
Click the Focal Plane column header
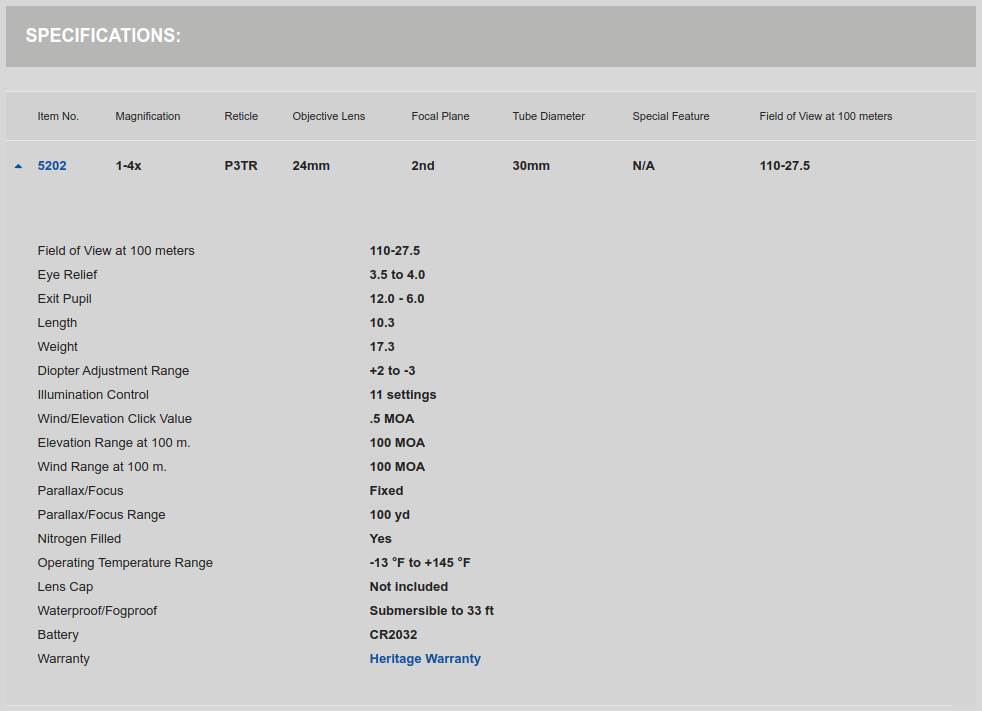[x=440, y=117]
